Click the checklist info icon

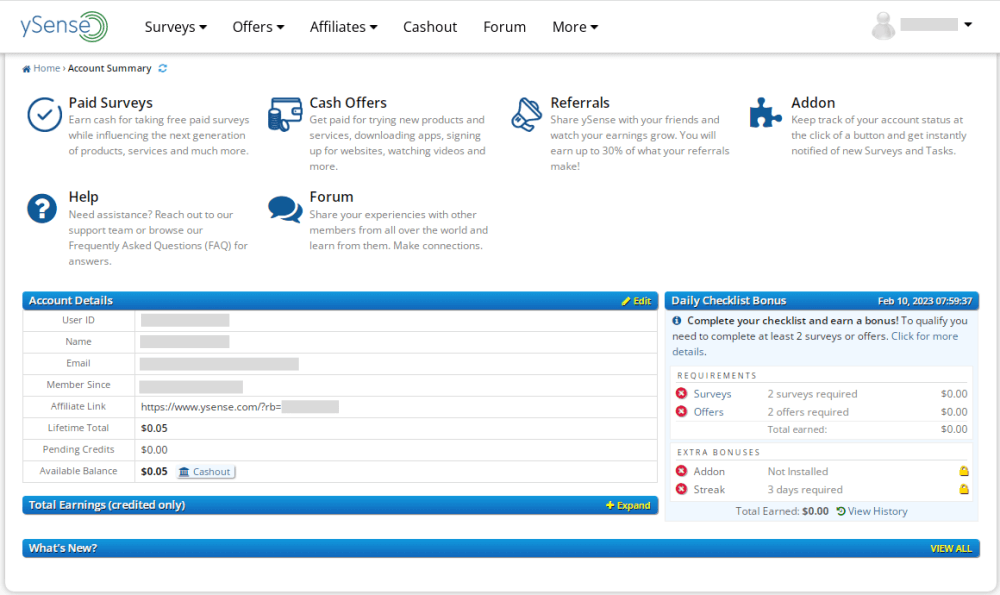[677, 321]
